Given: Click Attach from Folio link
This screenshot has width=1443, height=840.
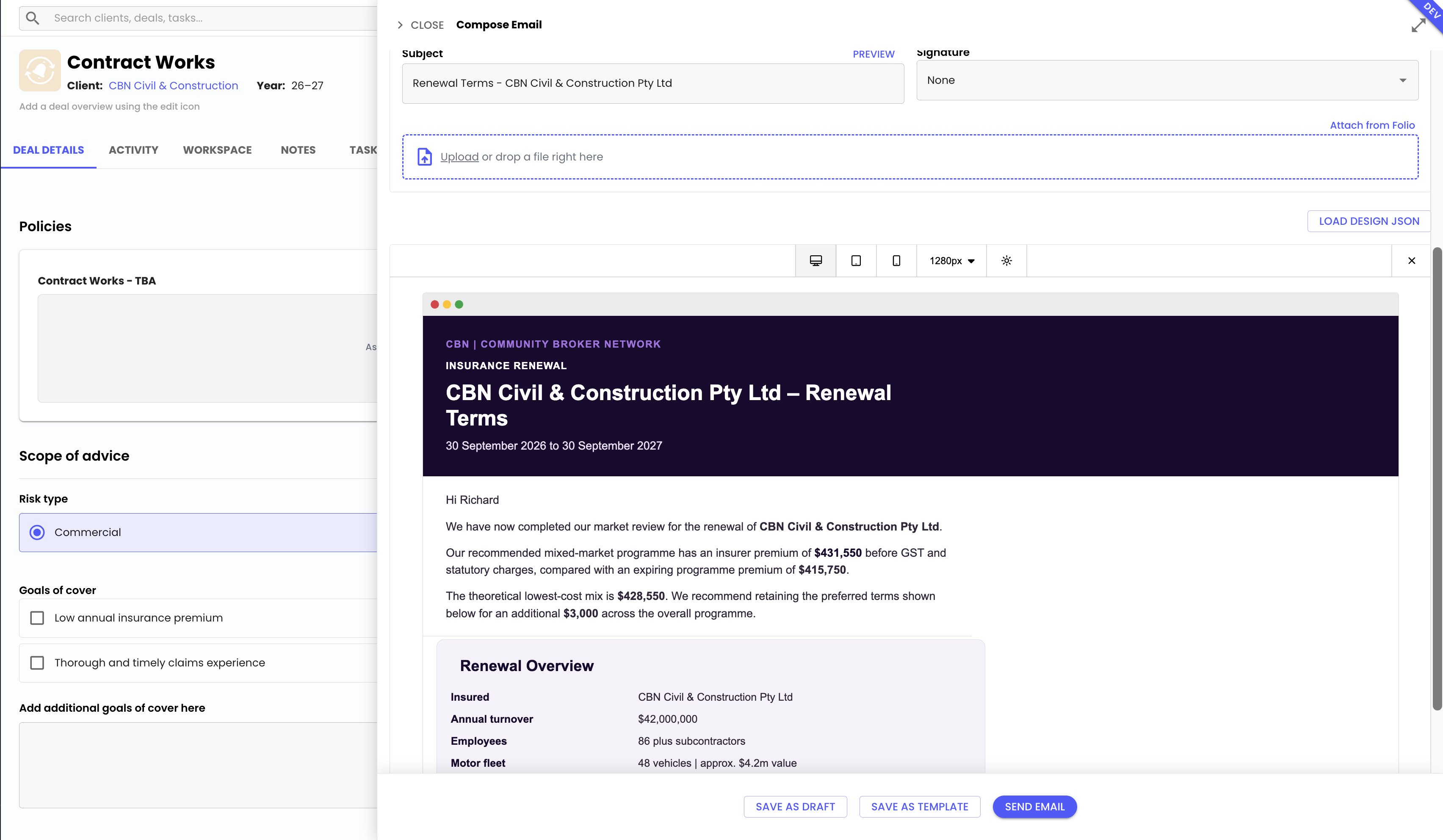Looking at the screenshot, I should (1372, 125).
